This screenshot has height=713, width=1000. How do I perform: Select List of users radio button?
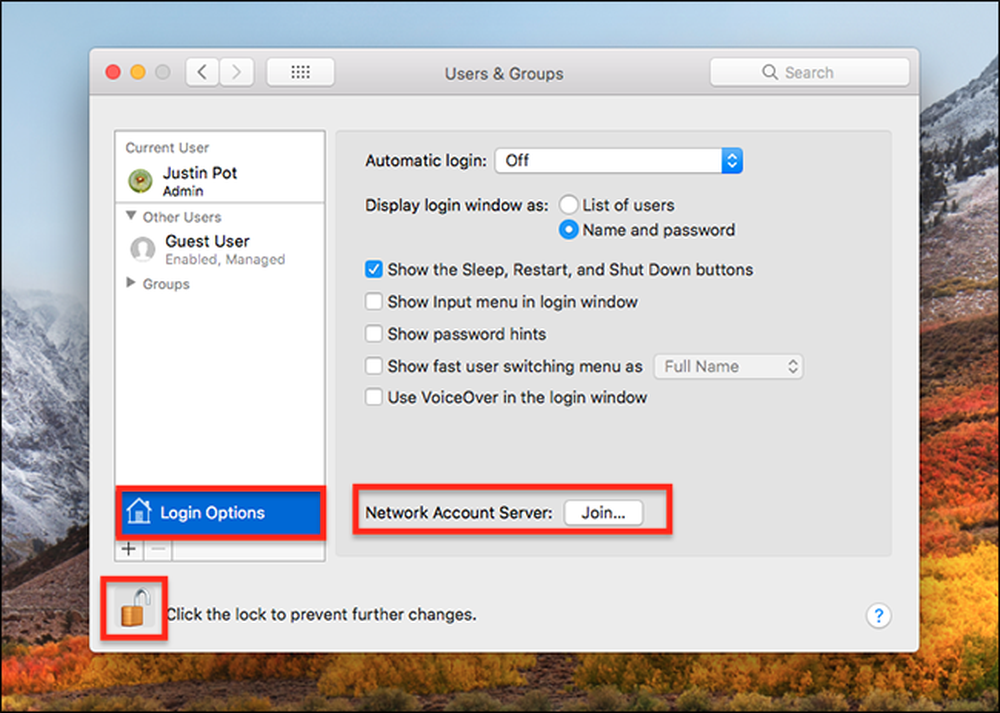point(568,205)
